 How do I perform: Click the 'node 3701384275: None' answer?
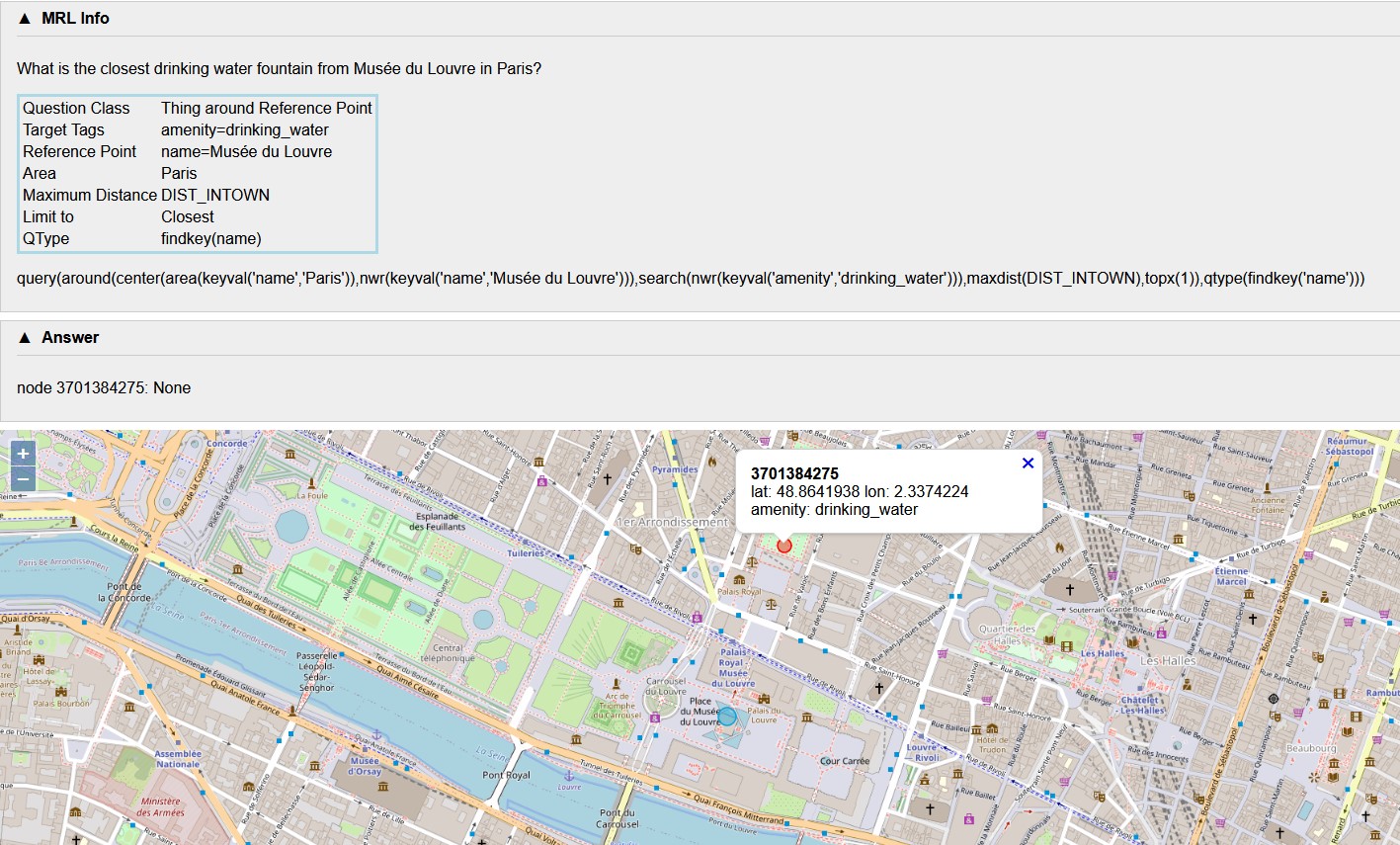104,387
